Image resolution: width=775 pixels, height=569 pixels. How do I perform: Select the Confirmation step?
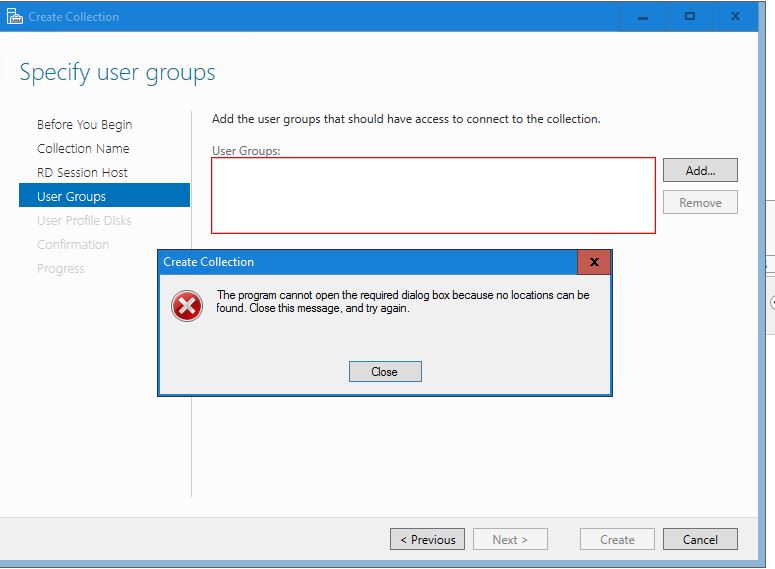click(x=73, y=245)
